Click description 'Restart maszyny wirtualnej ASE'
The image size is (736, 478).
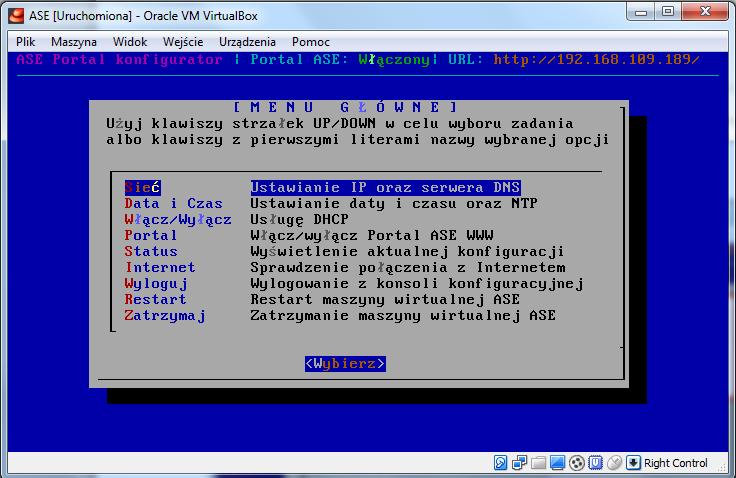tap(385, 299)
